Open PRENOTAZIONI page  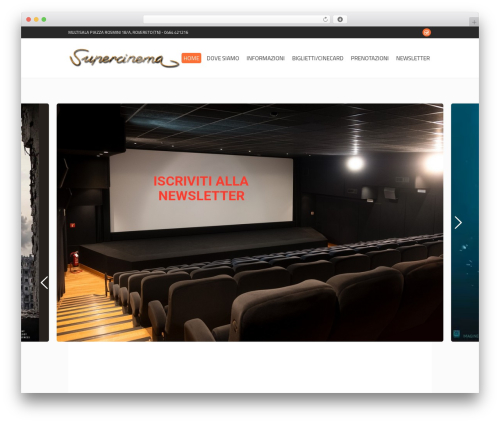coord(369,58)
